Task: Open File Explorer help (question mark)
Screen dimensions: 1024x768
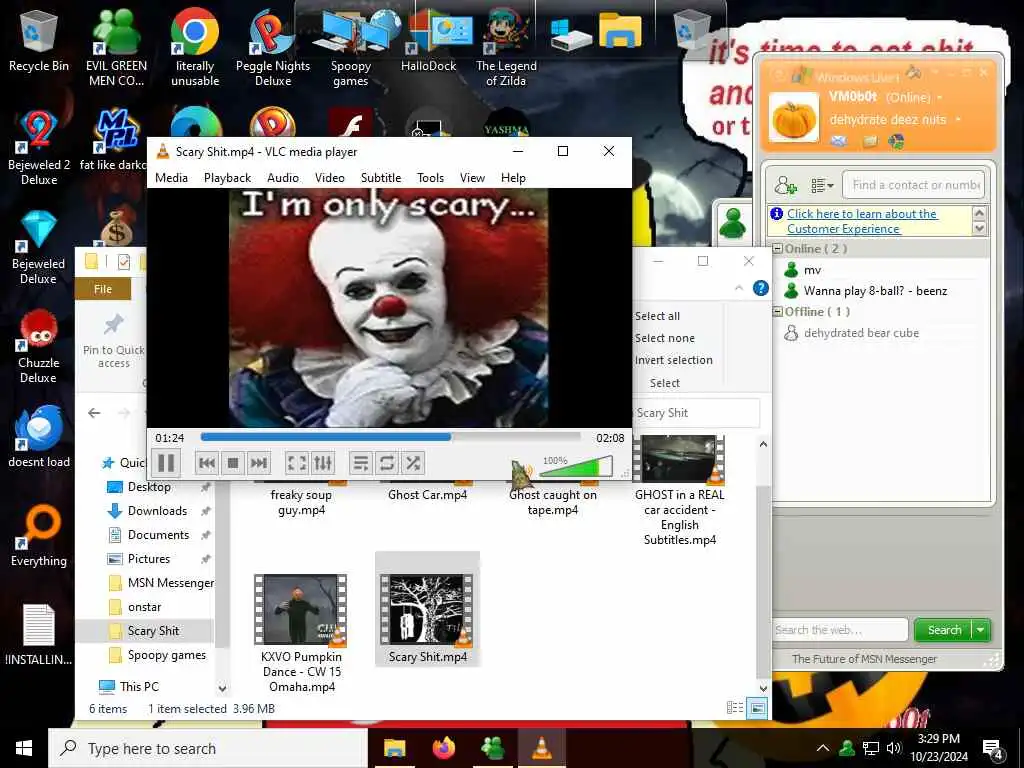Action: point(761,288)
